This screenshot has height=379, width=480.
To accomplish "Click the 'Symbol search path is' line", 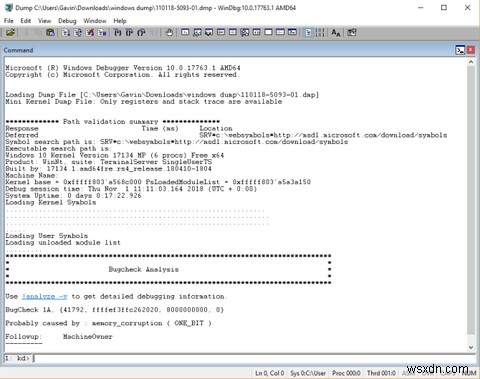I will [177, 142].
